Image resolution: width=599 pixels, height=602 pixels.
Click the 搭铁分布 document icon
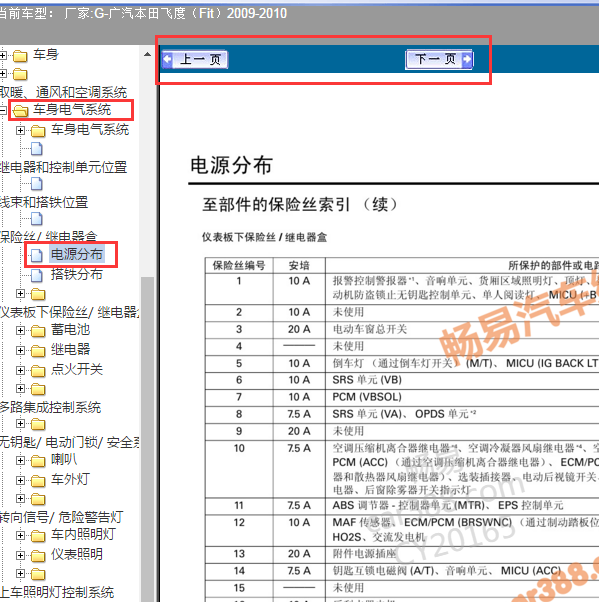click(x=37, y=275)
